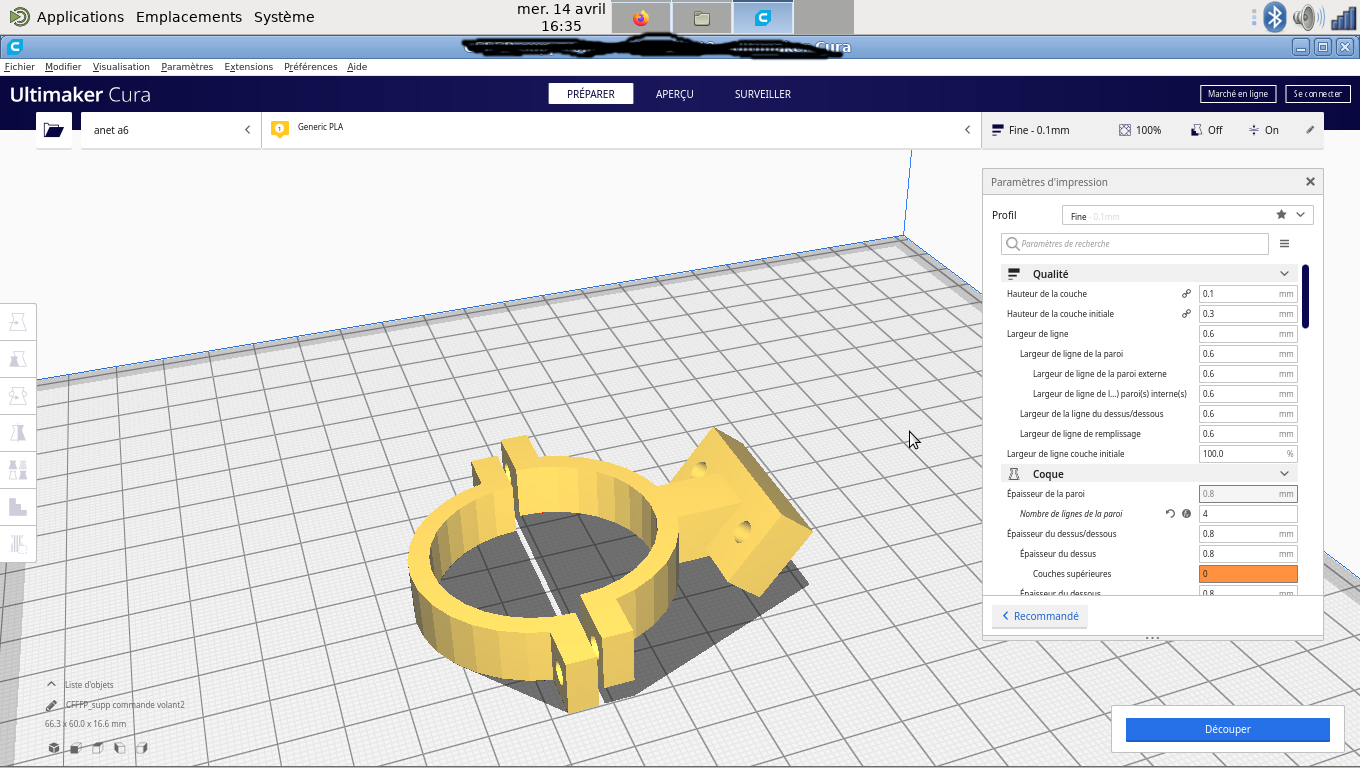The height and width of the screenshot is (768, 1360).
Task: Open the Marché en ligne button
Action: [1238, 94]
